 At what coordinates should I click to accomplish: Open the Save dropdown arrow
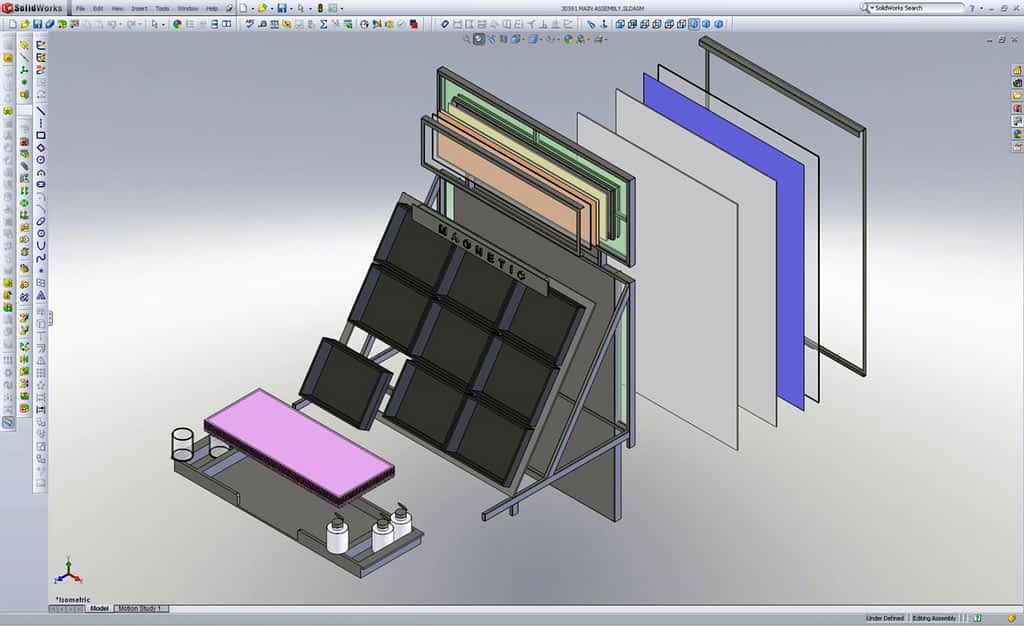pos(290,8)
